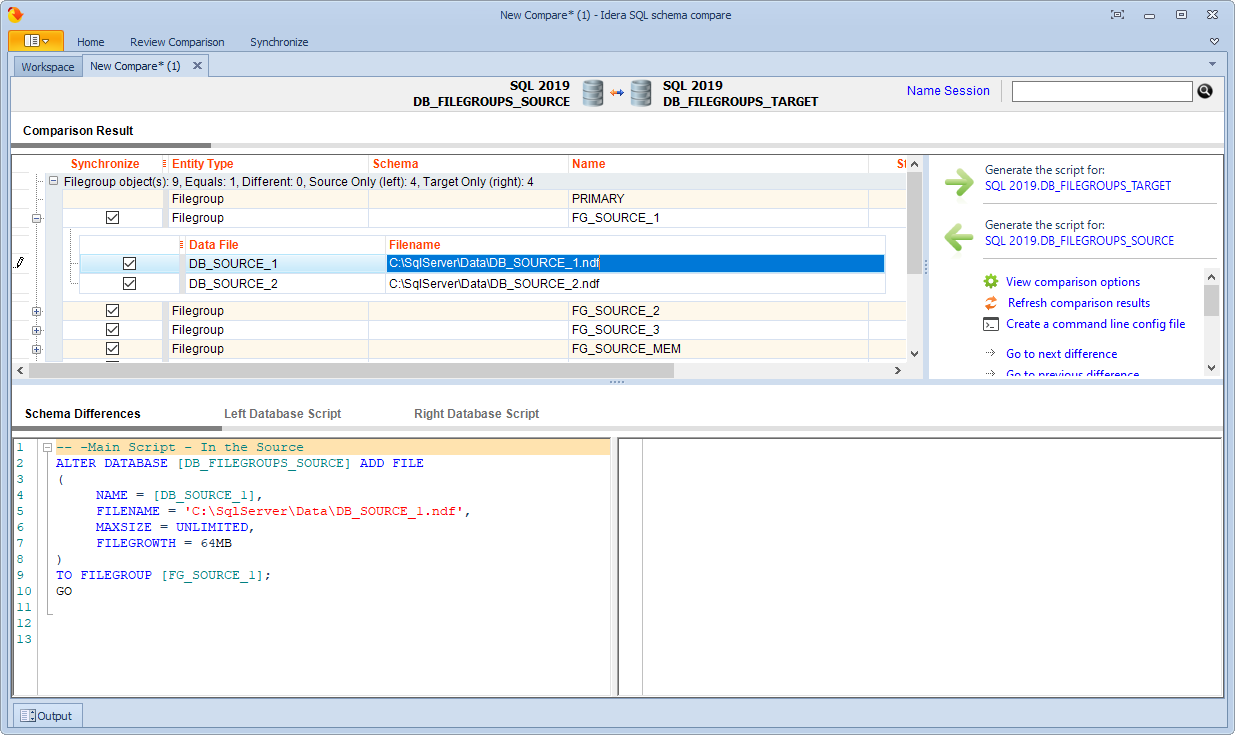Collapse the FG_SOURCE_1 filegroup row
This screenshot has height=735, width=1235.
tap(37, 218)
